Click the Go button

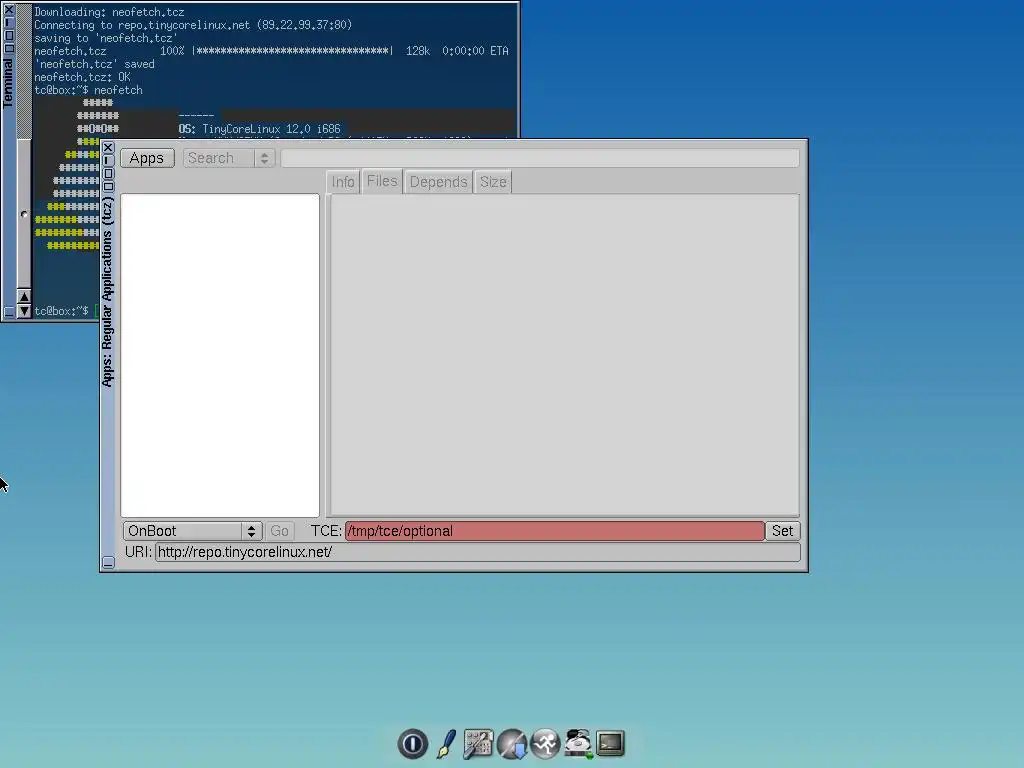pyautogui.click(x=280, y=531)
